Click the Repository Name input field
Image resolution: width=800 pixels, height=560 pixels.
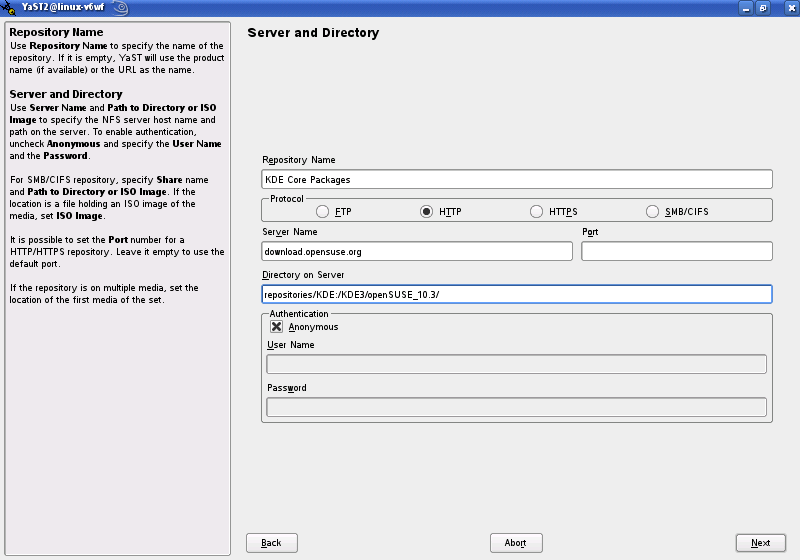click(x=517, y=179)
